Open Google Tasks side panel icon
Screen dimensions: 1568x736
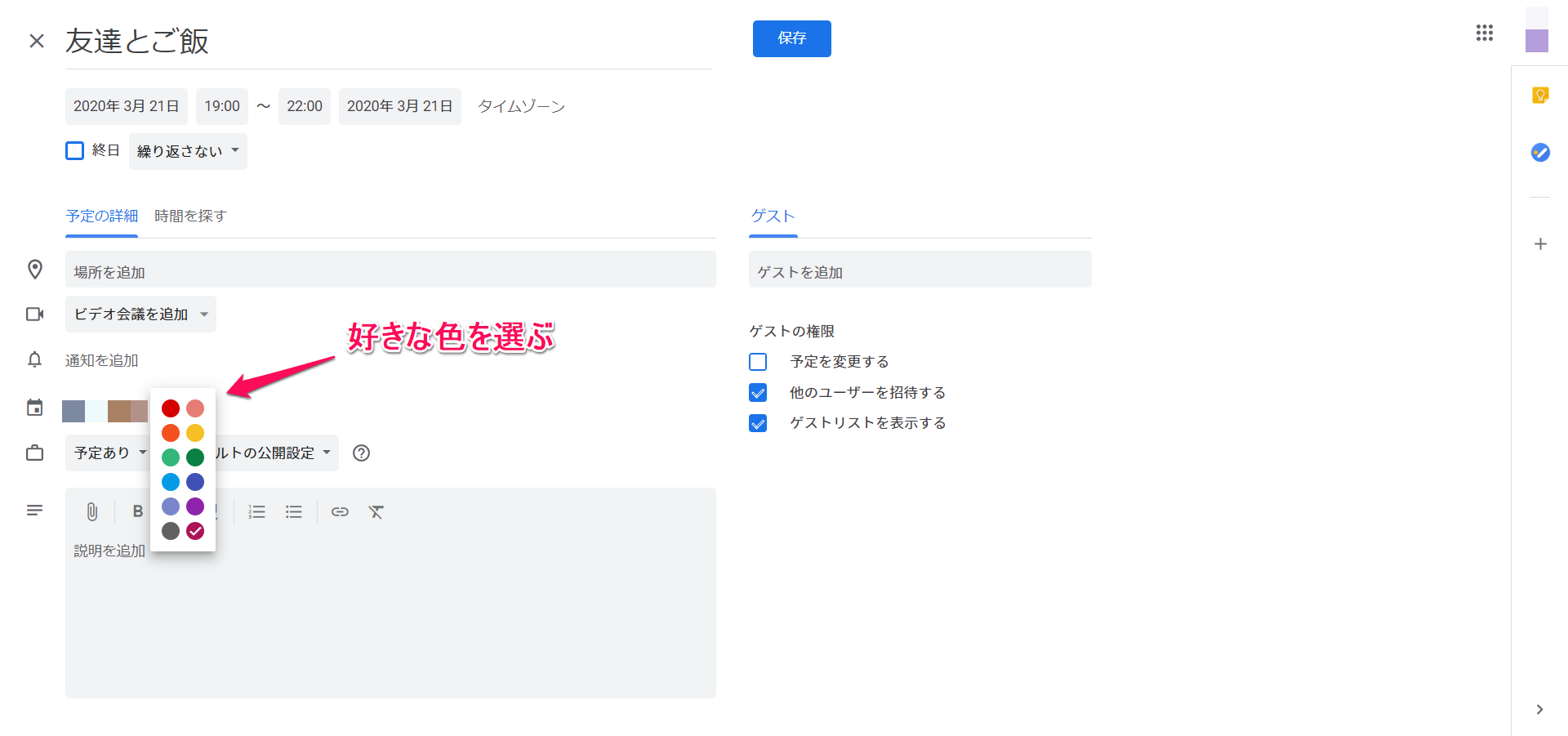[1540, 152]
